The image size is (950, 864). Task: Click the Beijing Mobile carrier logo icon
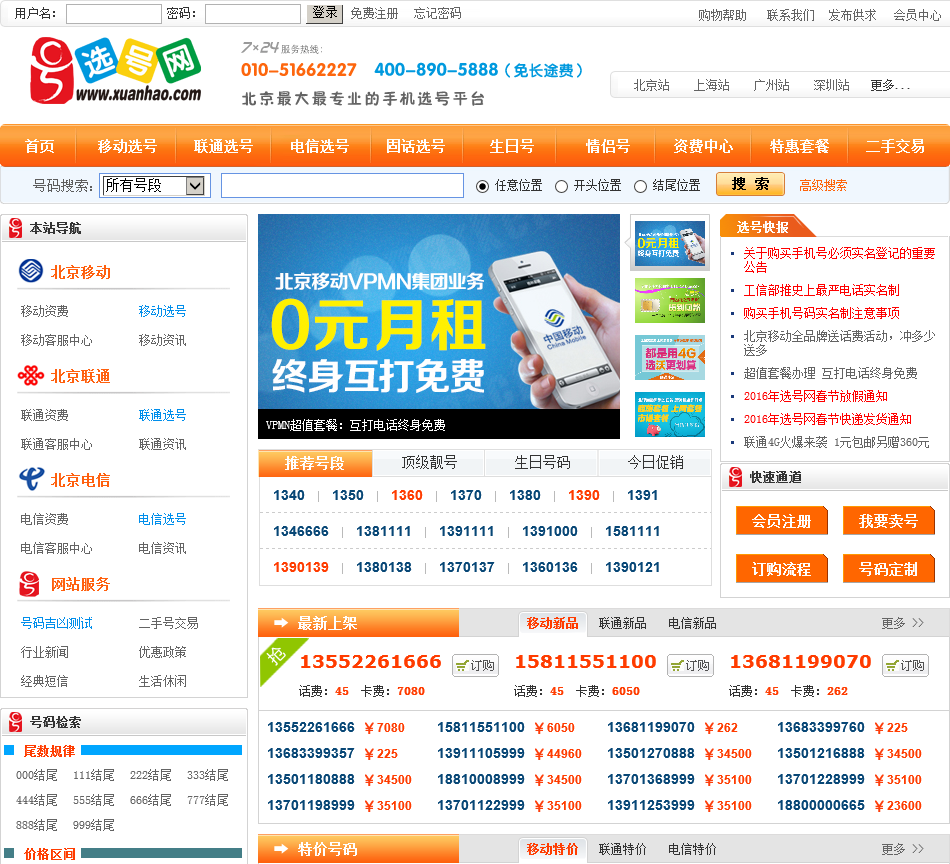point(30,271)
